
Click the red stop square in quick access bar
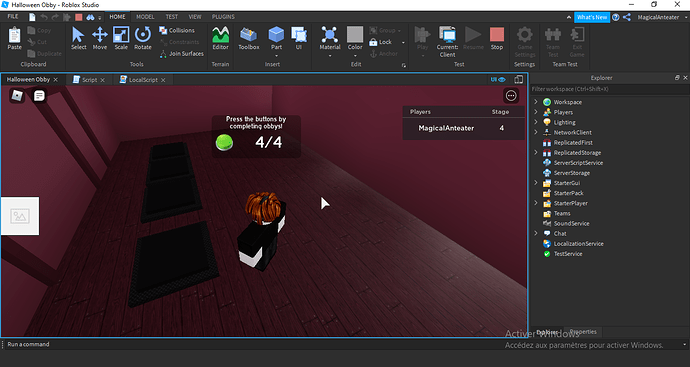click(79, 17)
